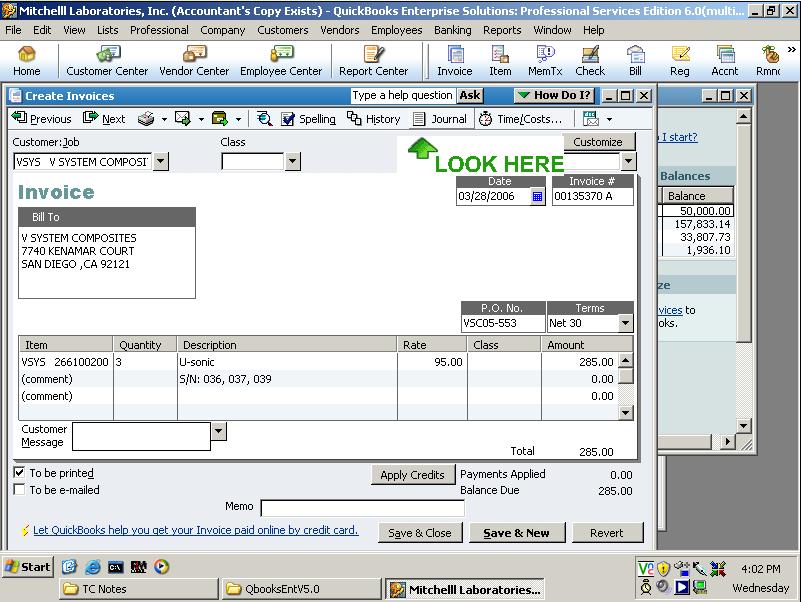Viewport: 801px width, 602px height.
Task: Click the Check icon in the toolbar
Action: [590, 60]
